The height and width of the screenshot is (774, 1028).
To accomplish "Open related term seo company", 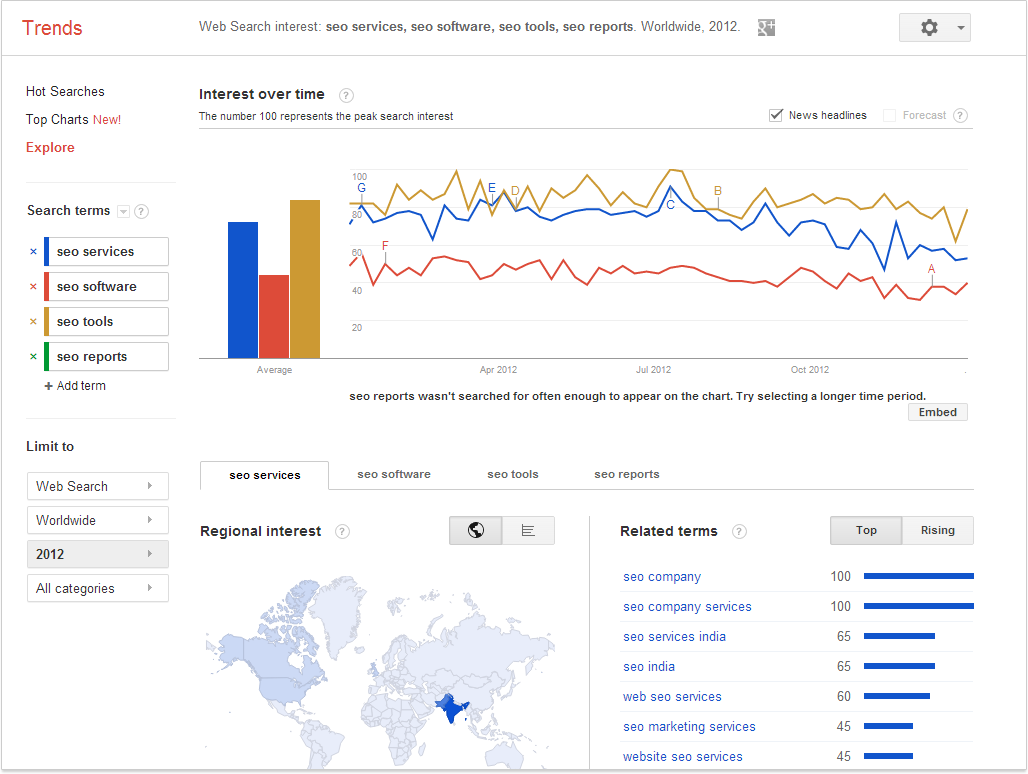I will click(x=662, y=577).
